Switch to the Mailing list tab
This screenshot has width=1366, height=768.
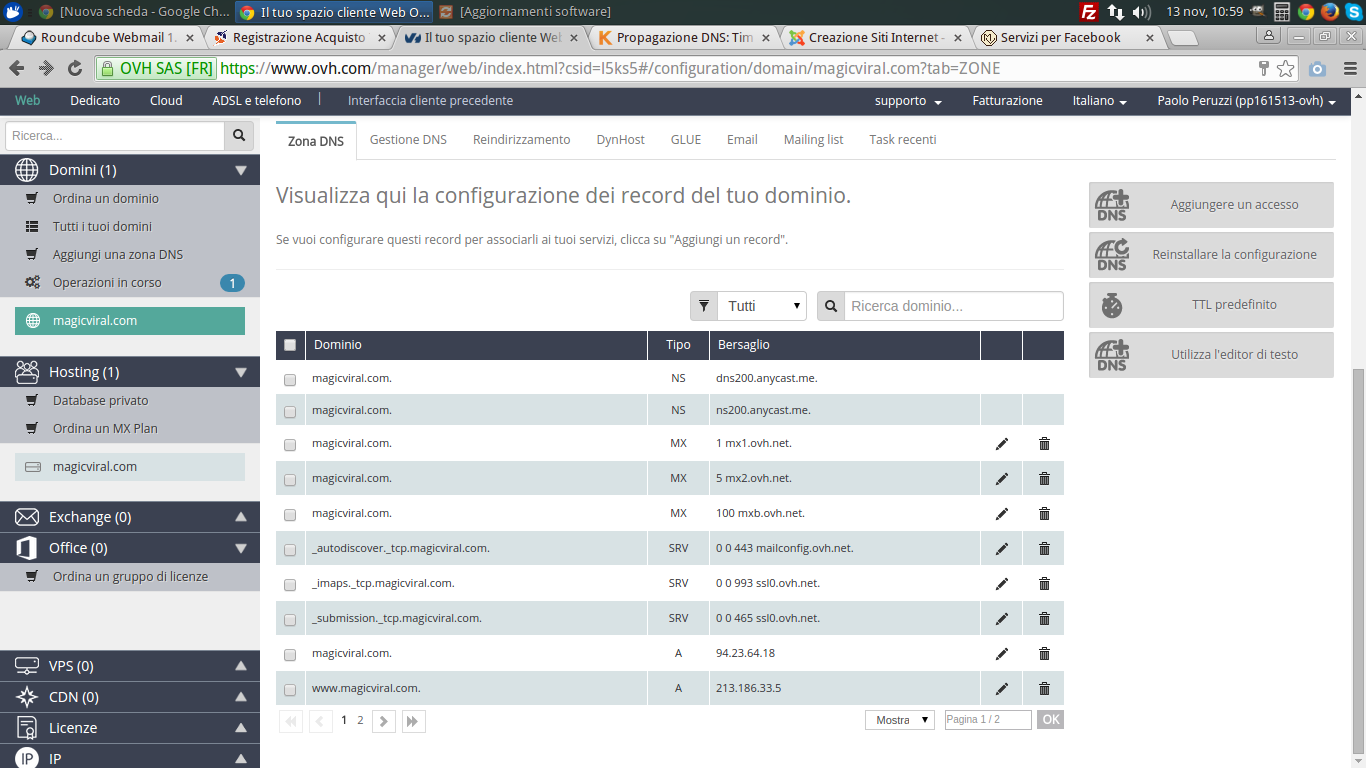[813, 140]
